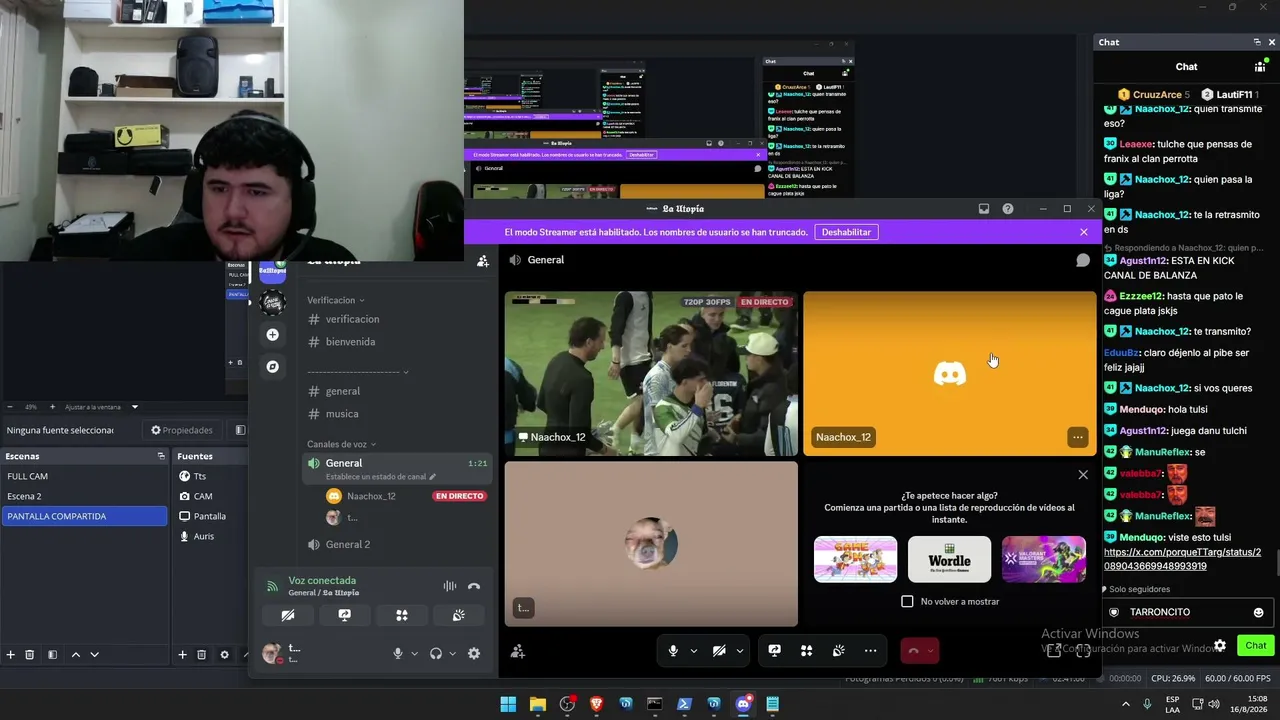Share your screen from the call bar

coord(774,651)
